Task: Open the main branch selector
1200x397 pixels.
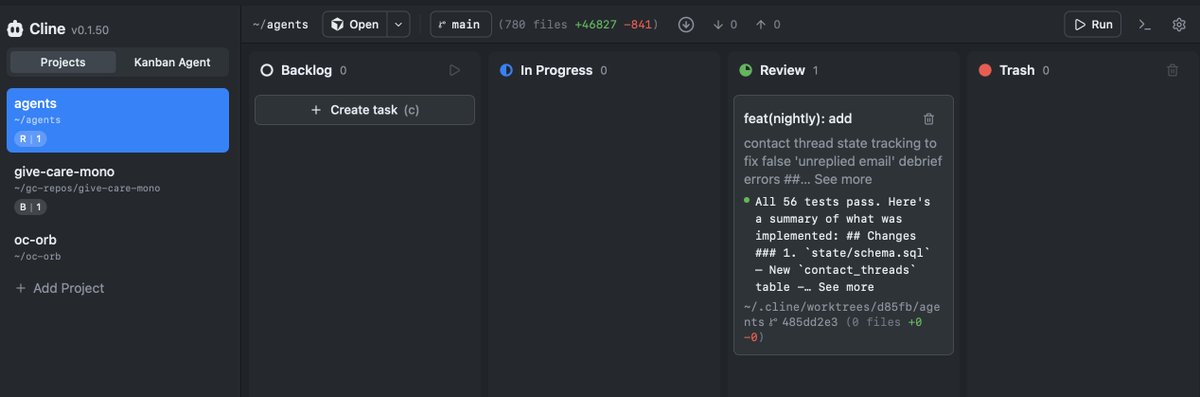Action: click(461, 24)
